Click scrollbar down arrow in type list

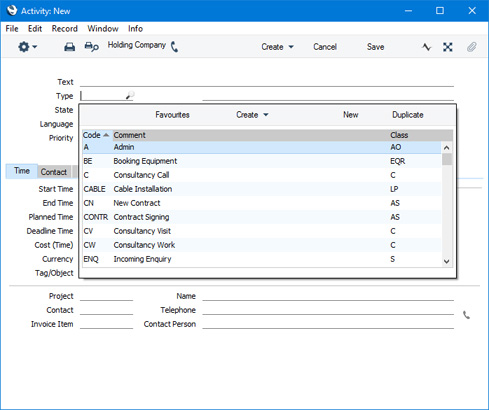447,262
